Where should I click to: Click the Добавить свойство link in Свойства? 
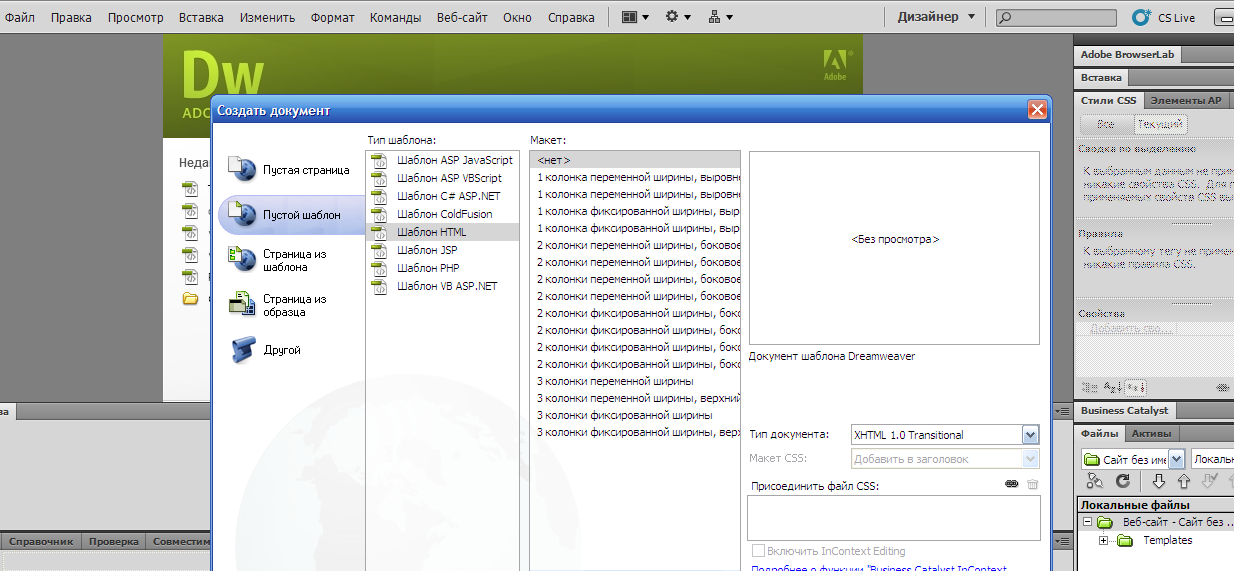[1131, 329]
